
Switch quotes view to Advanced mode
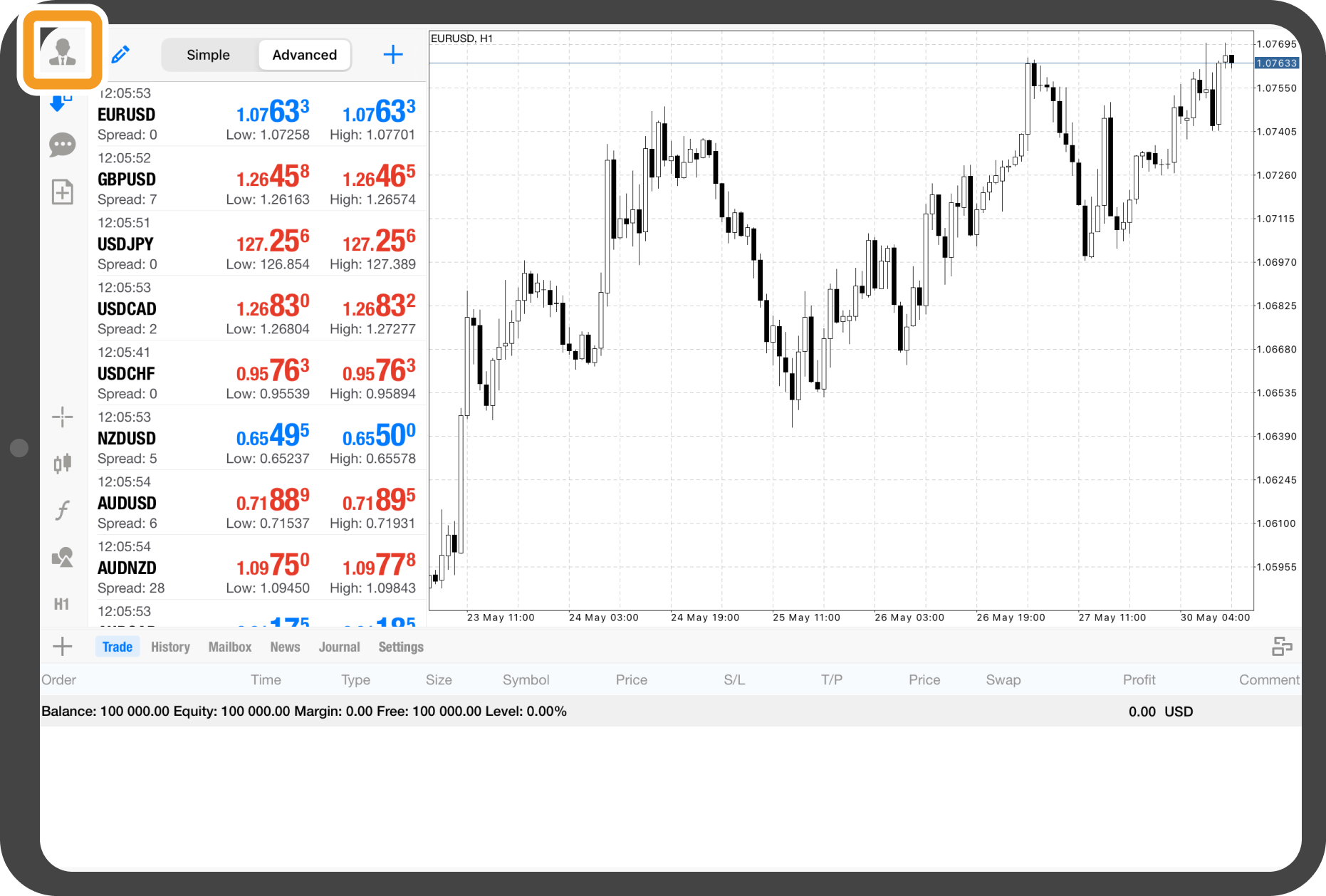coord(304,55)
